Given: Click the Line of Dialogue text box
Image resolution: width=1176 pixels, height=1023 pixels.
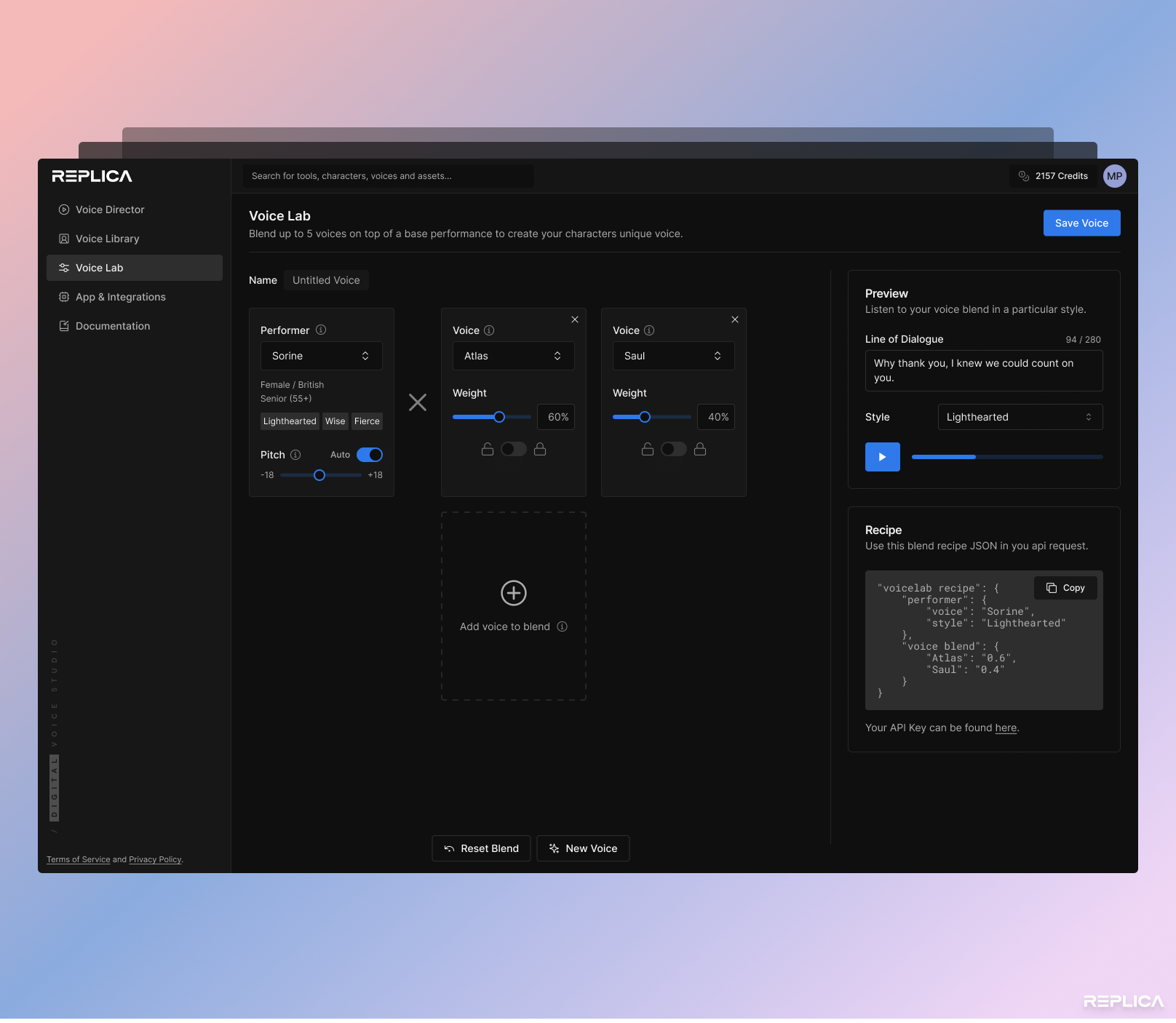Looking at the screenshot, I should [x=984, y=370].
